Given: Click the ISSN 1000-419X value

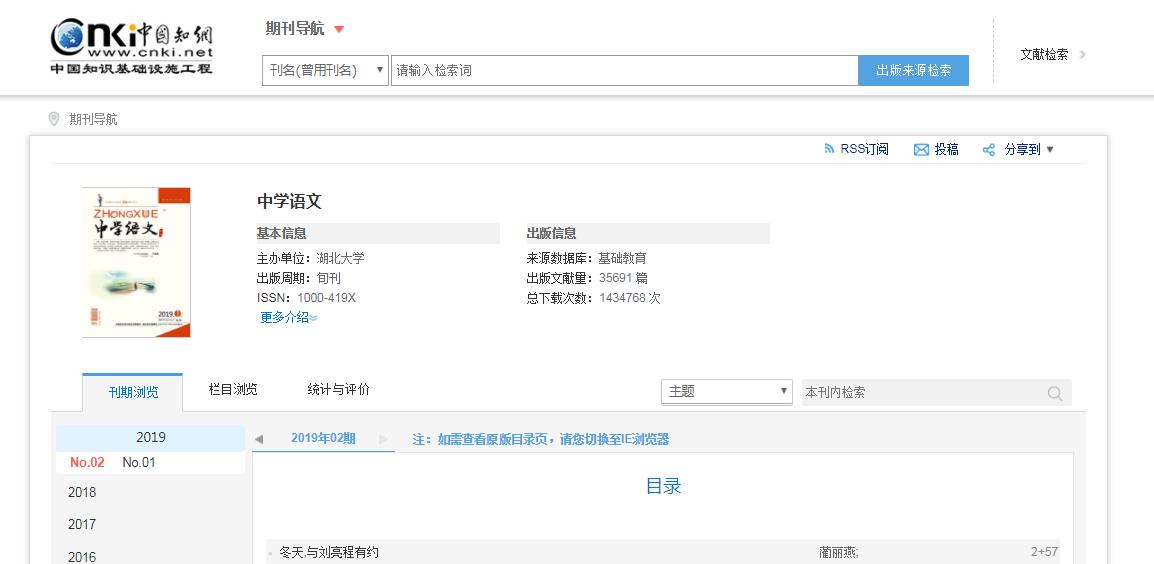Looking at the screenshot, I should [x=327, y=298].
